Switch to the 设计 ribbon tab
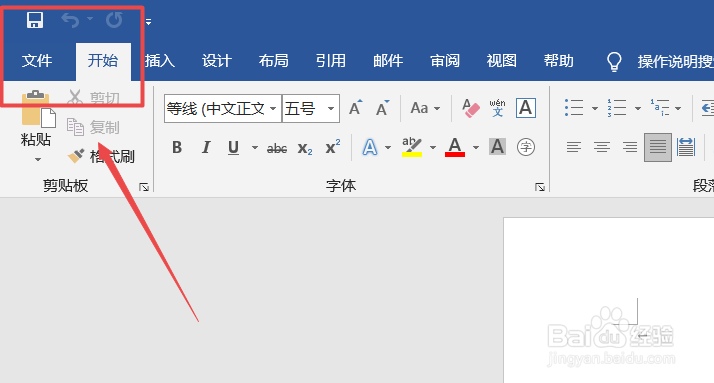 tap(217, 61)
